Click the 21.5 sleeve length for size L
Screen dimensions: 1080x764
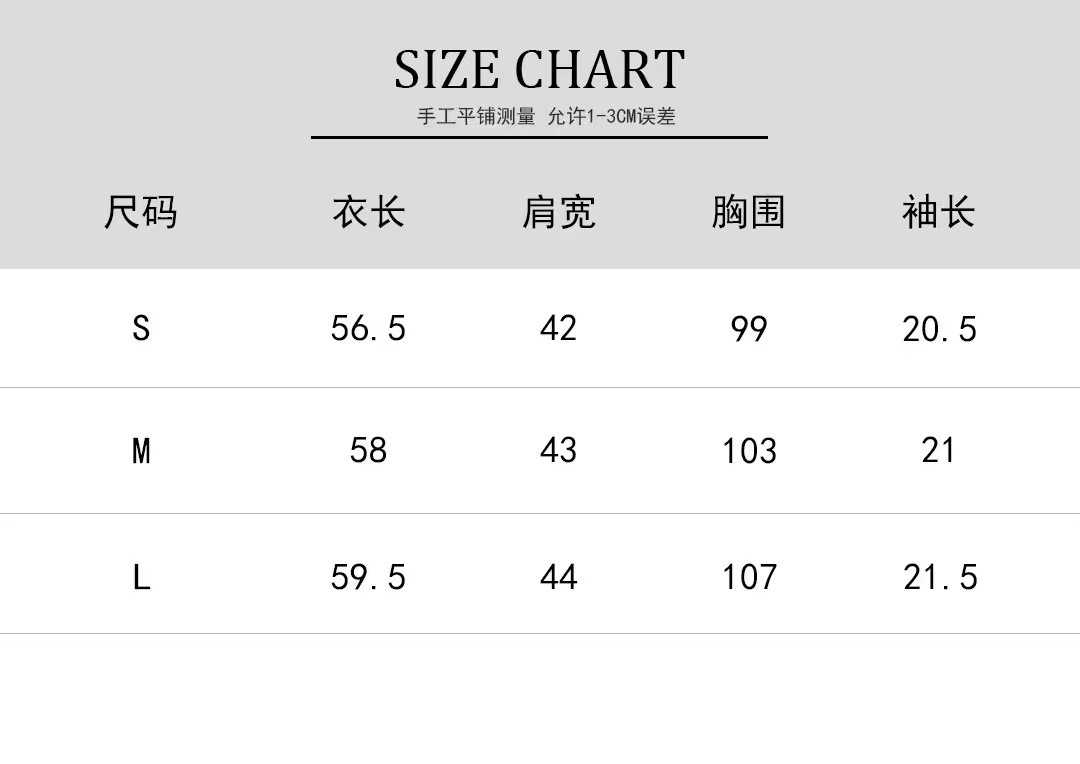tap(940, 577)
